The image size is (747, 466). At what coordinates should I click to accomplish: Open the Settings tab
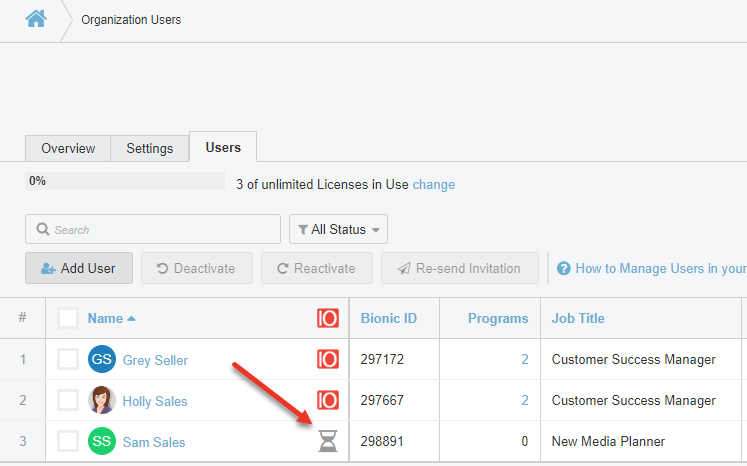click(149, 148)
